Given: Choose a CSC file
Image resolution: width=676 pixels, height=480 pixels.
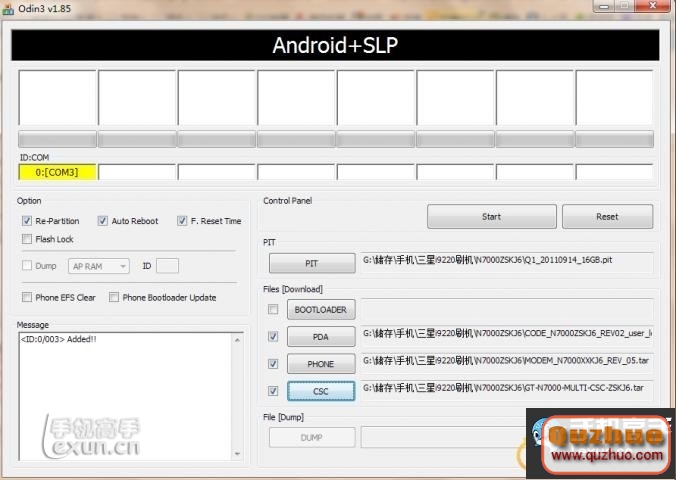Looking at the screenshot, I should point(321,391).
